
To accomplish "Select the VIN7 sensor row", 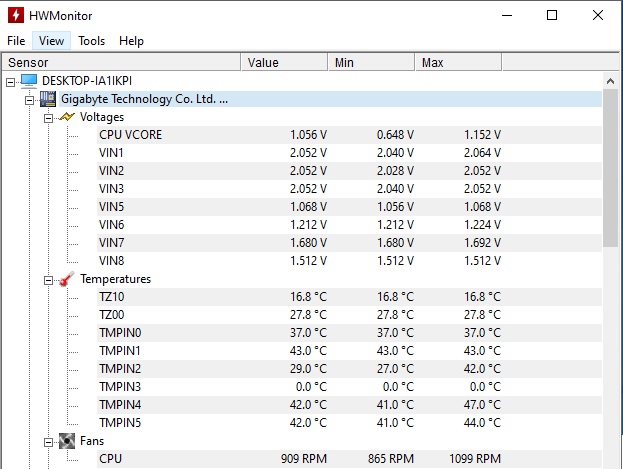I will 350,243.
